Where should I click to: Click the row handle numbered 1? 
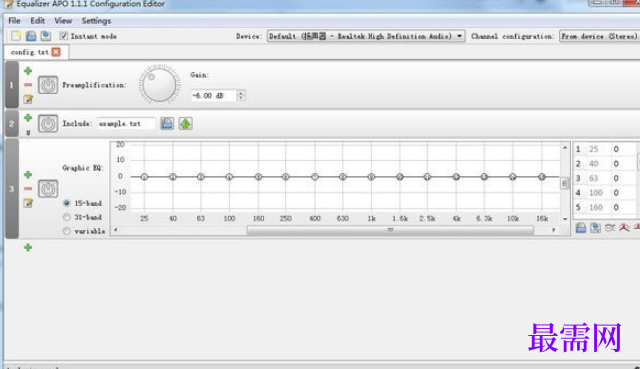tap(11, 85)
